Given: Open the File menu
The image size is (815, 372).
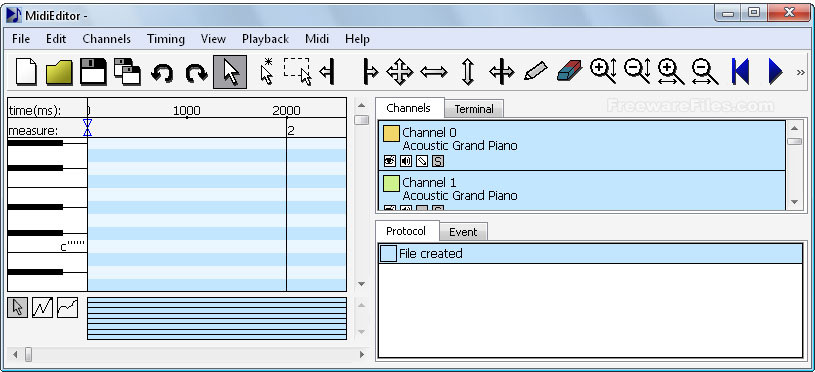Looking at the screenshot, I should (21, 39).
